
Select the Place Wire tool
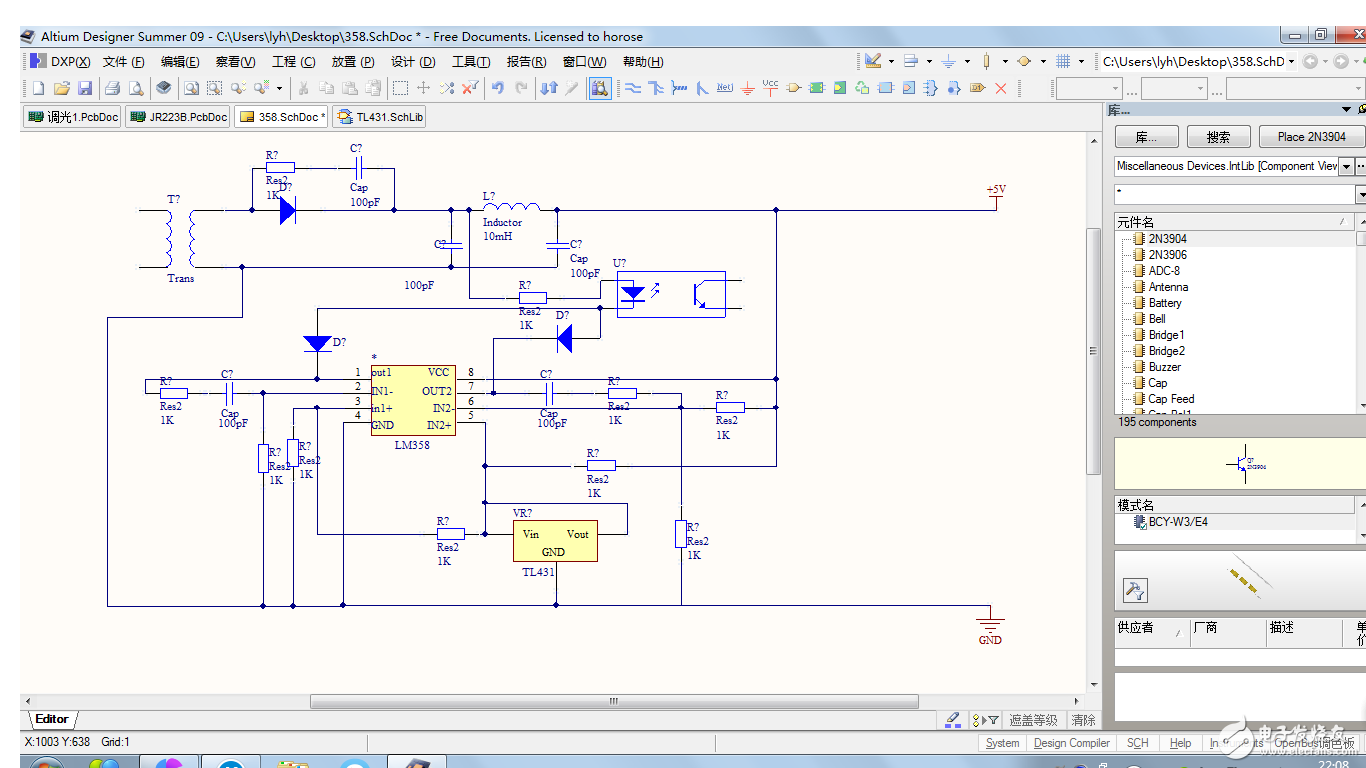(x=633, y=88)
